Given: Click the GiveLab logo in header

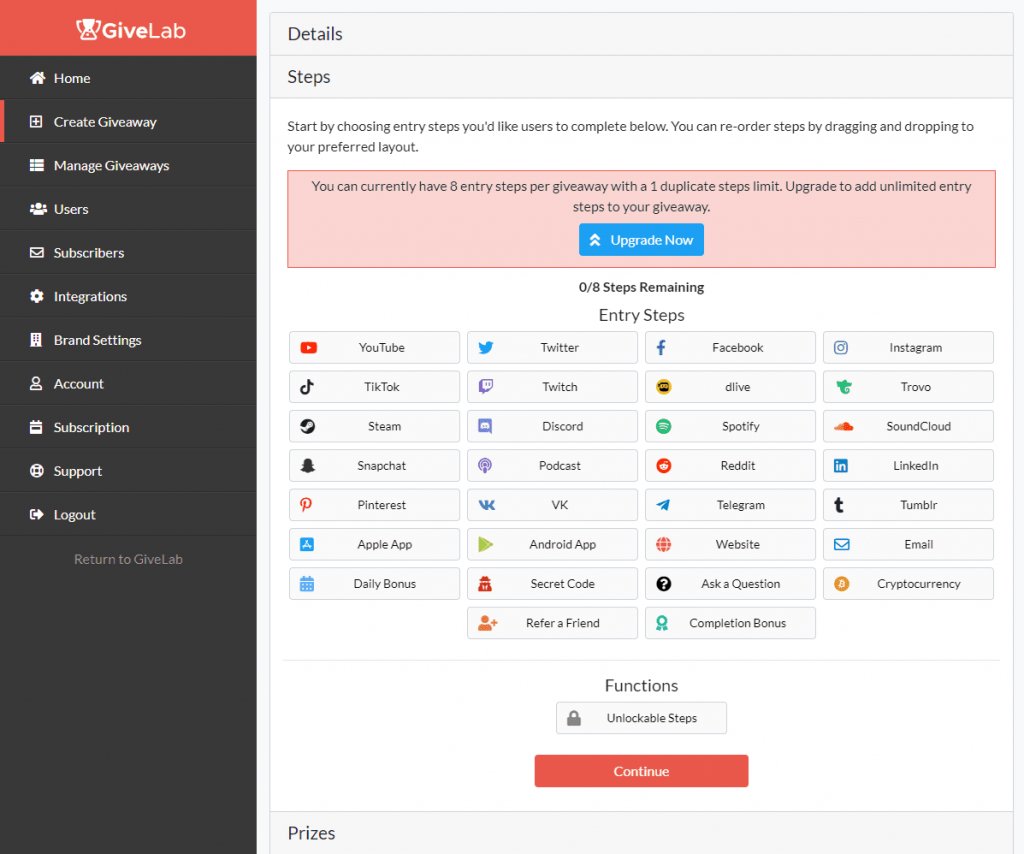Looking at the screenshot, I should click(x=130, y=30).
